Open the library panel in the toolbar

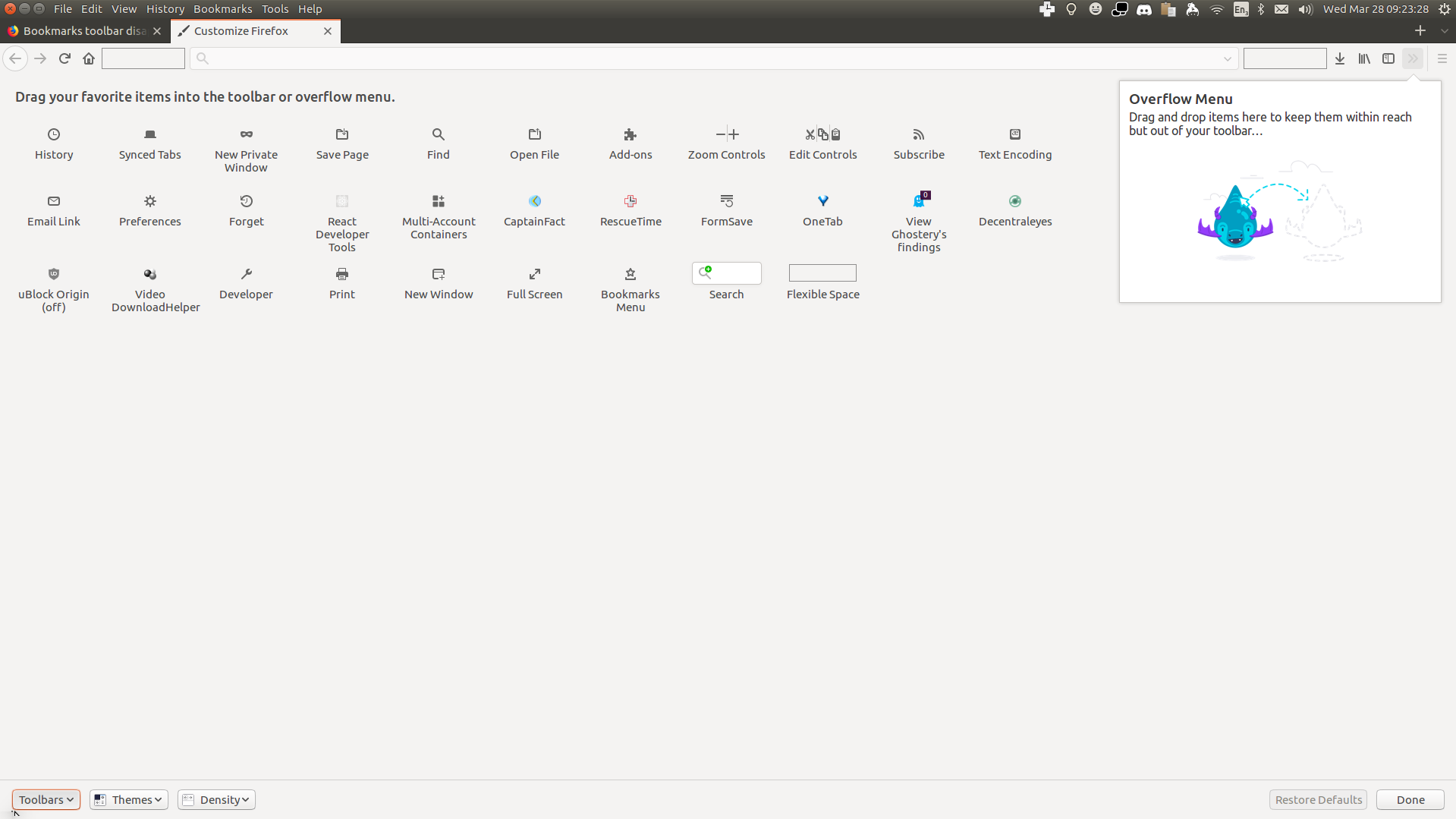pos(1363,58)
